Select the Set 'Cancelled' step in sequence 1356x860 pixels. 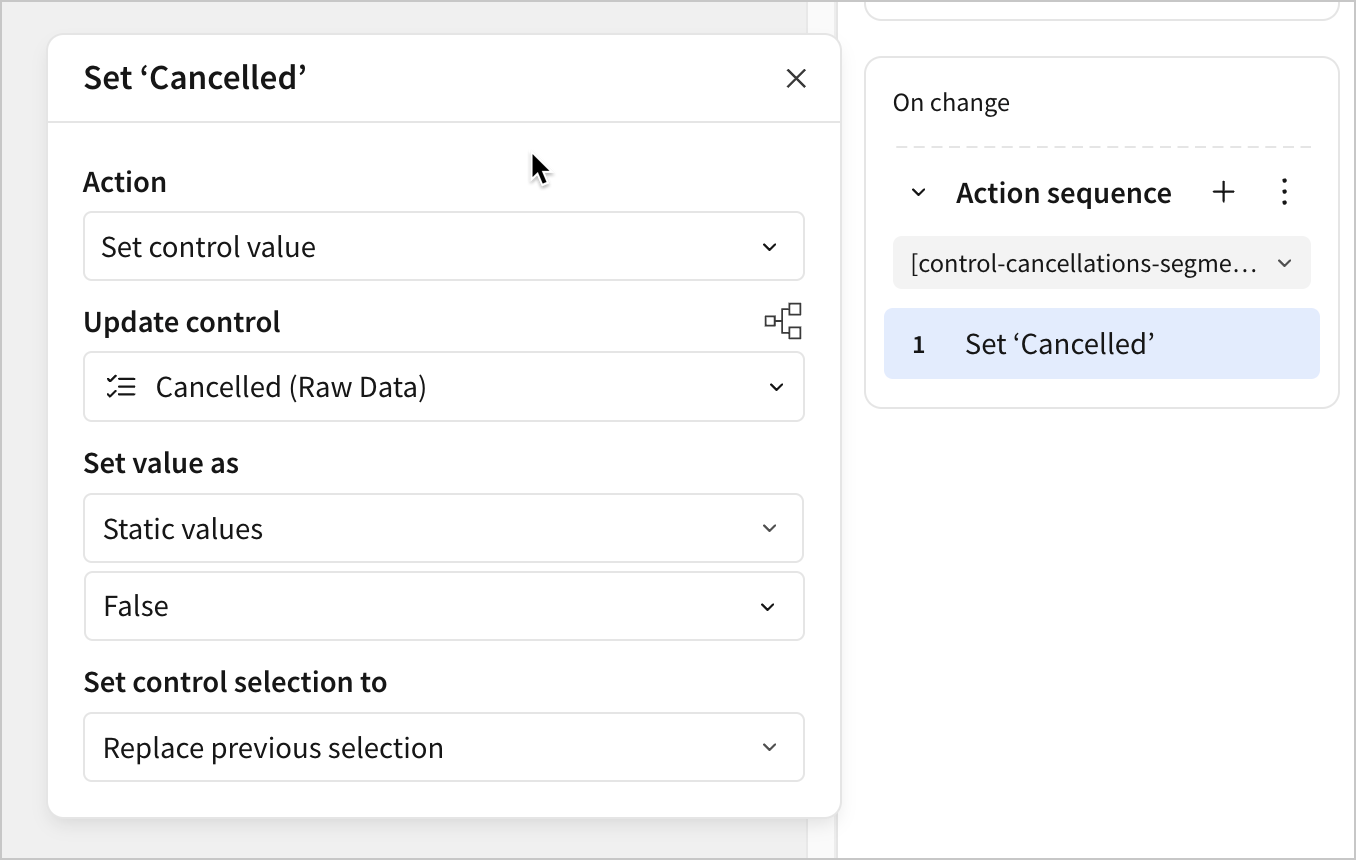pyautogui.click(x=1060, y=344)
